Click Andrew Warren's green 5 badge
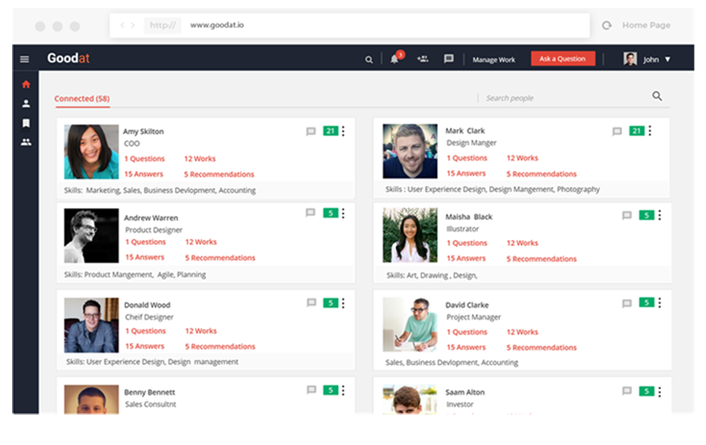706x445 pixels. coord(330,213)
